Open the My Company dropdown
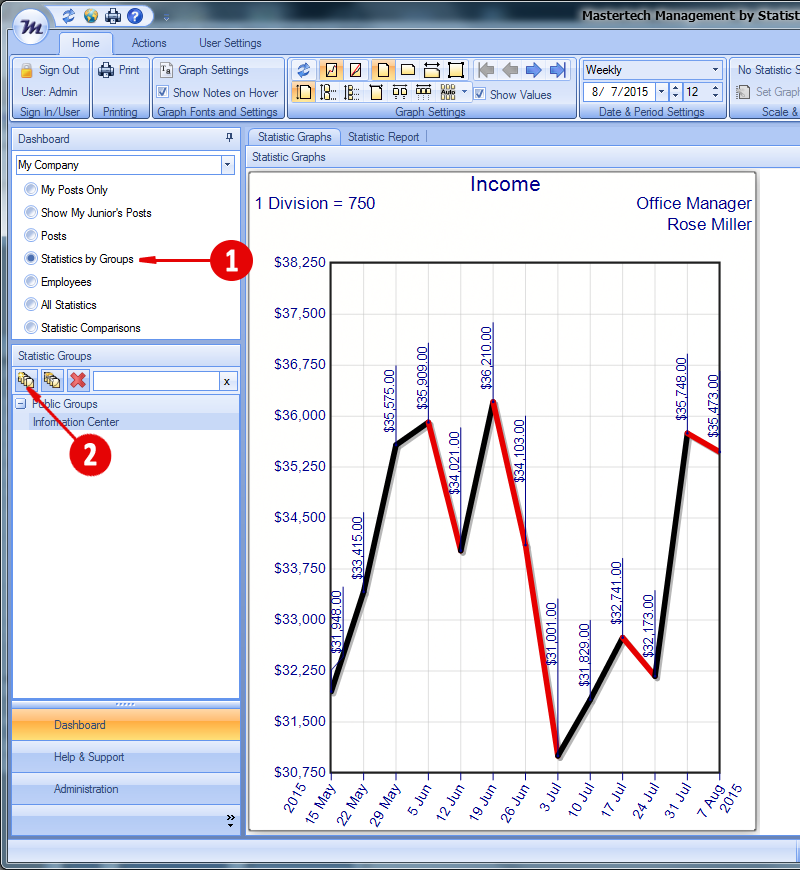 [x=227, y=165]
